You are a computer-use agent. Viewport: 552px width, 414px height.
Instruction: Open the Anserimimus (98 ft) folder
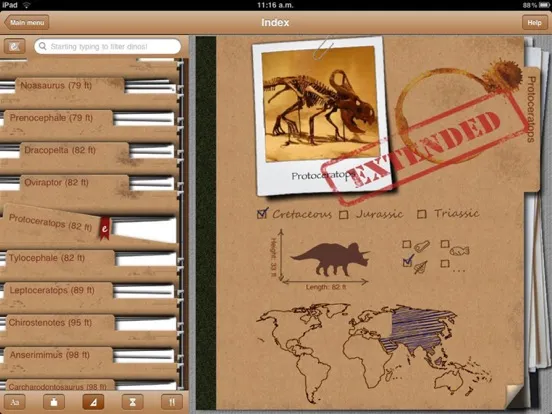[58, 355]
